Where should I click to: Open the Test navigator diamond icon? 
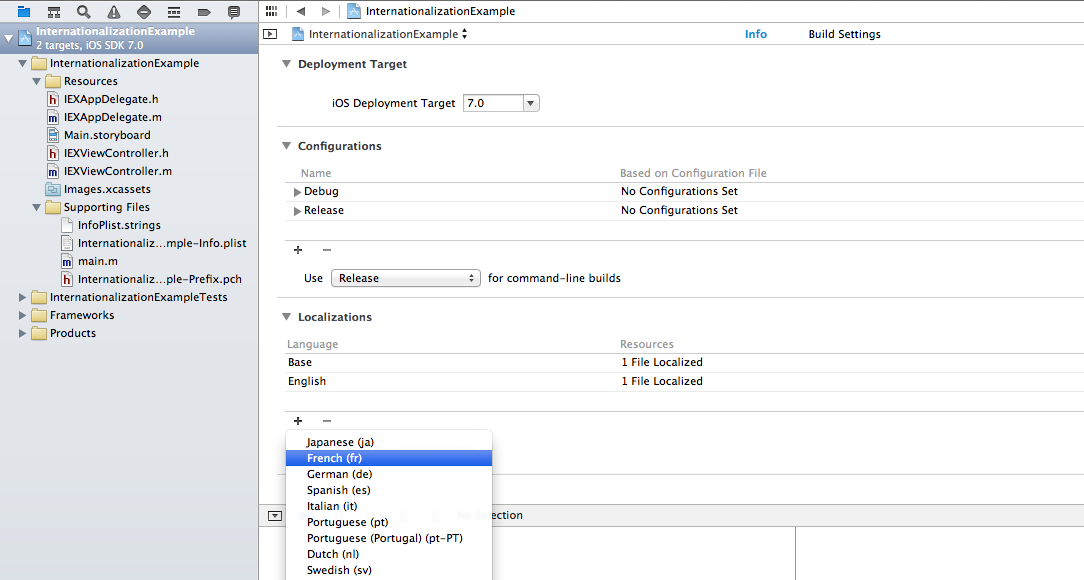pyautogui.click(x=144, y=12)
